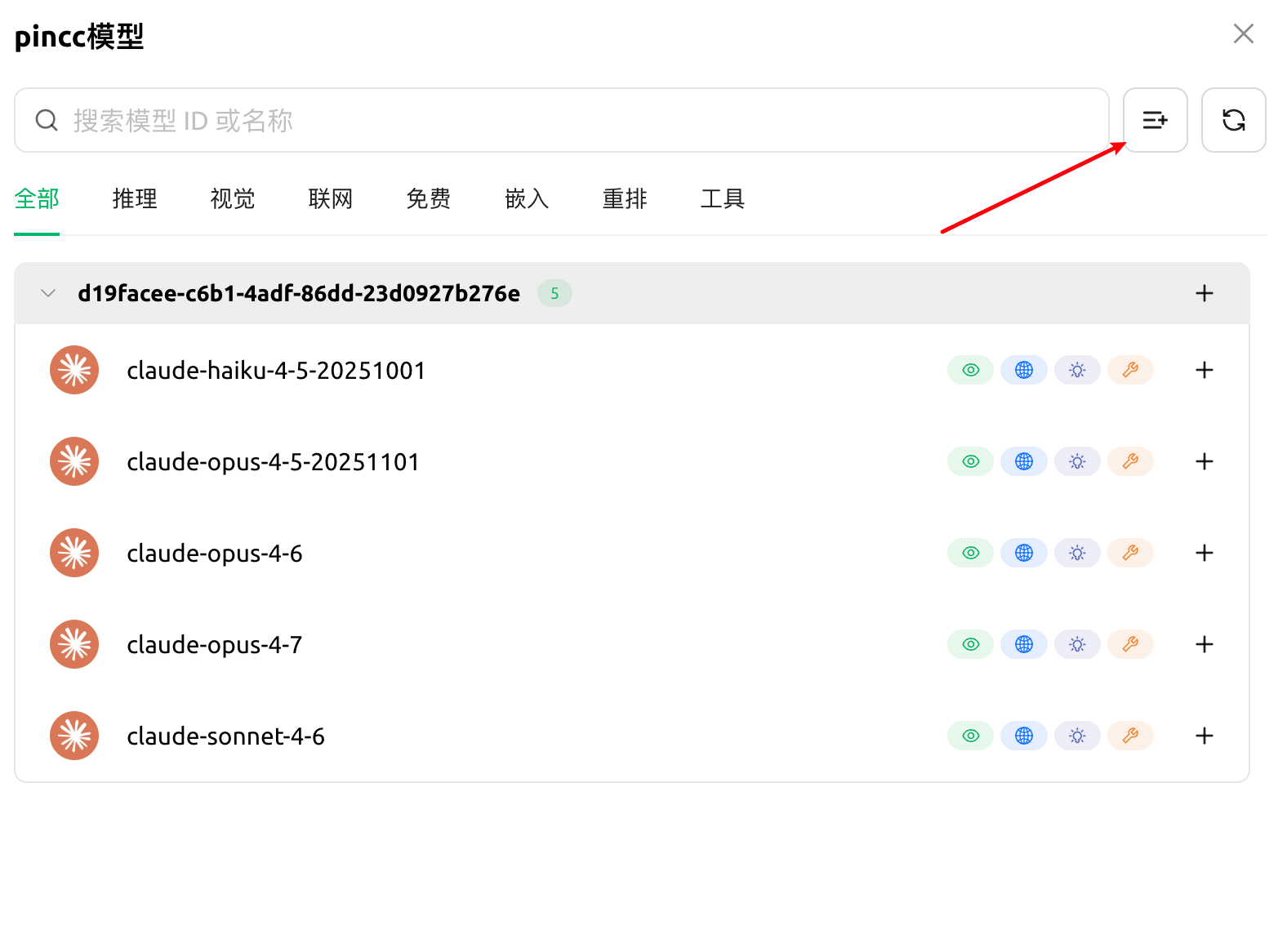Add the claude-opus-4-5-20251101 model
Screen dimensions: 1287x952
[x=1205, y=461]
